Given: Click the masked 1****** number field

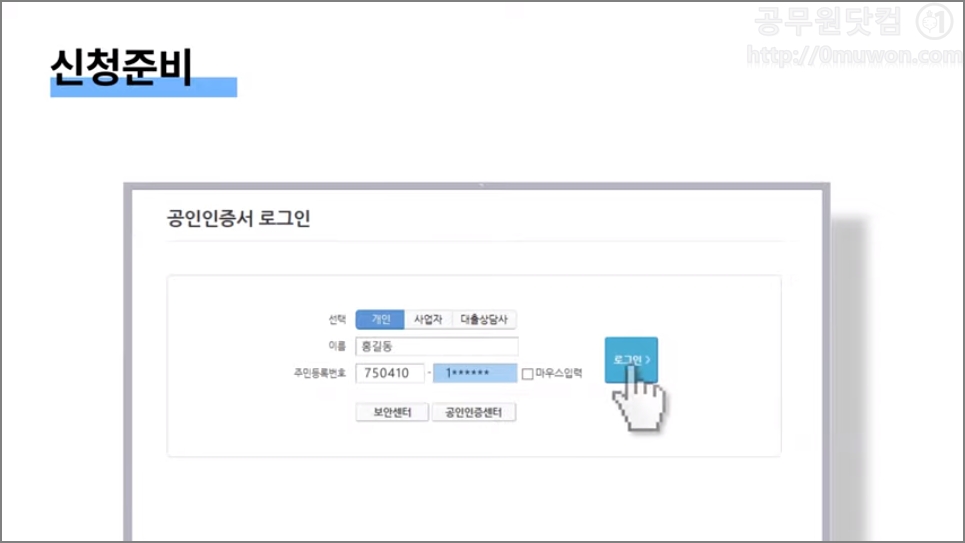Looking at the screenshot, I should tap(474, 373).
